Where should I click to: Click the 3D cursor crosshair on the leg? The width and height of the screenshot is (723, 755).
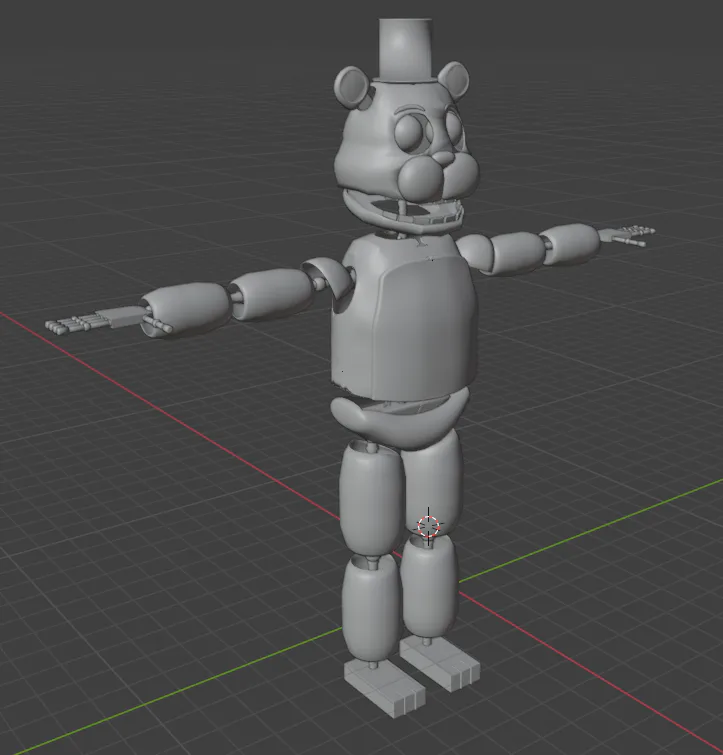[x=428, y=526]
